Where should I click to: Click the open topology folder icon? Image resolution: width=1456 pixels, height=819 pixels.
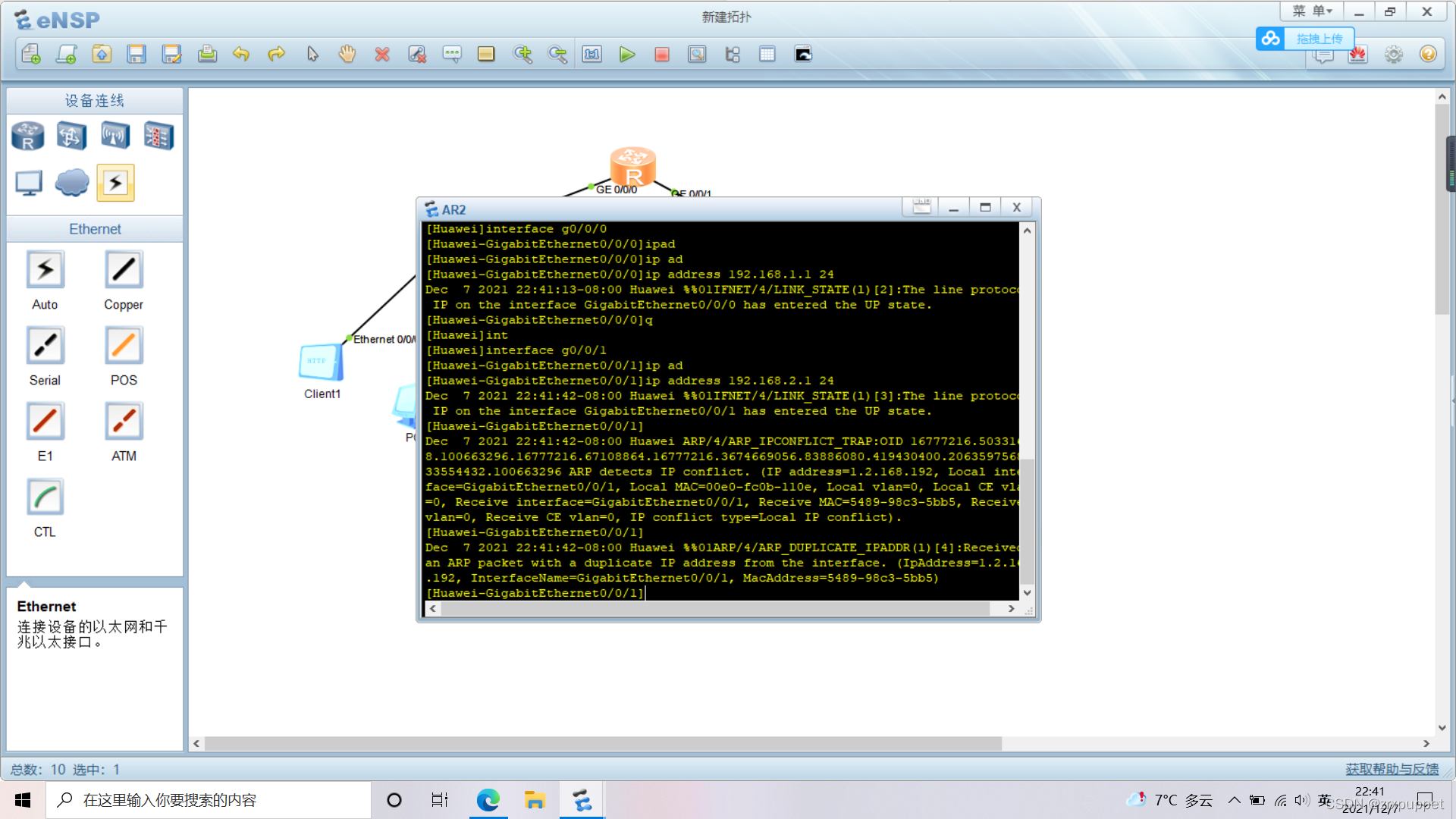pyautogui.click(x=102, y=54)
